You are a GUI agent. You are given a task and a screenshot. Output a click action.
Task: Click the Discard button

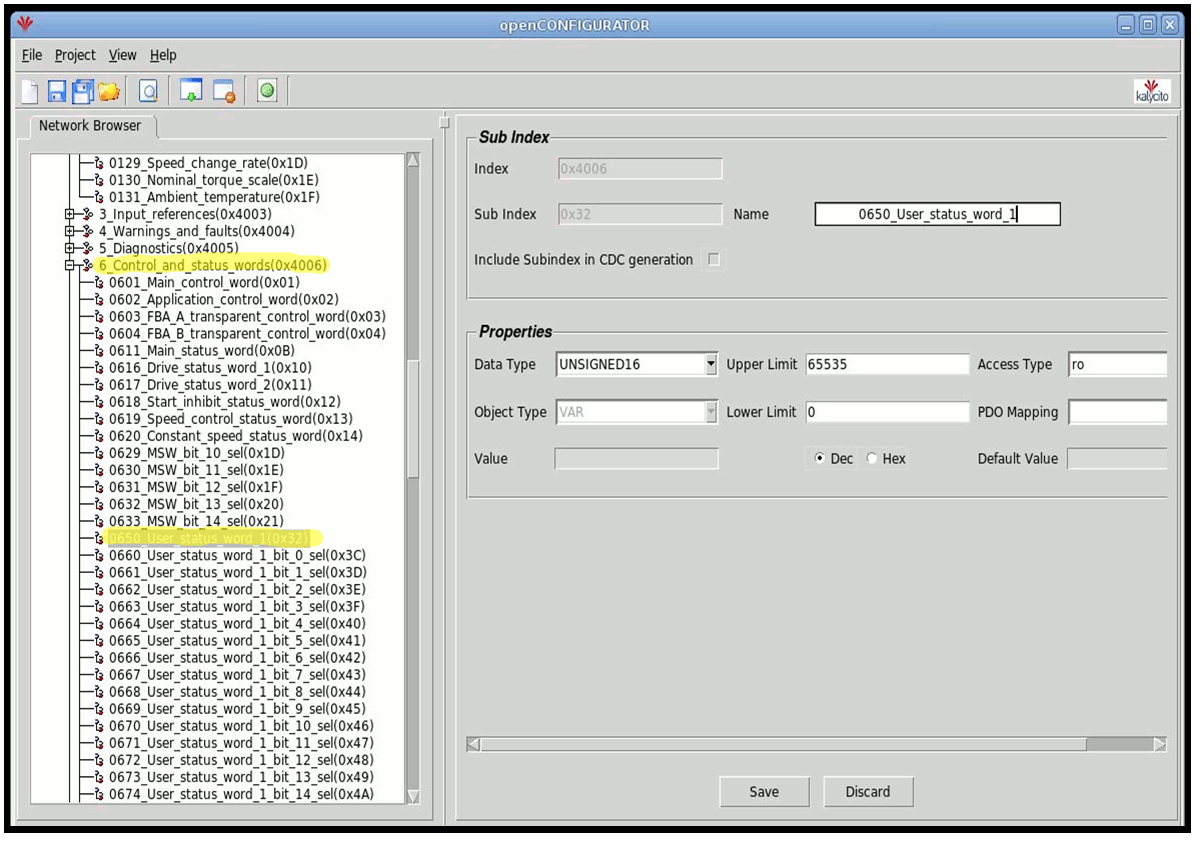click(x=868, y=792)
